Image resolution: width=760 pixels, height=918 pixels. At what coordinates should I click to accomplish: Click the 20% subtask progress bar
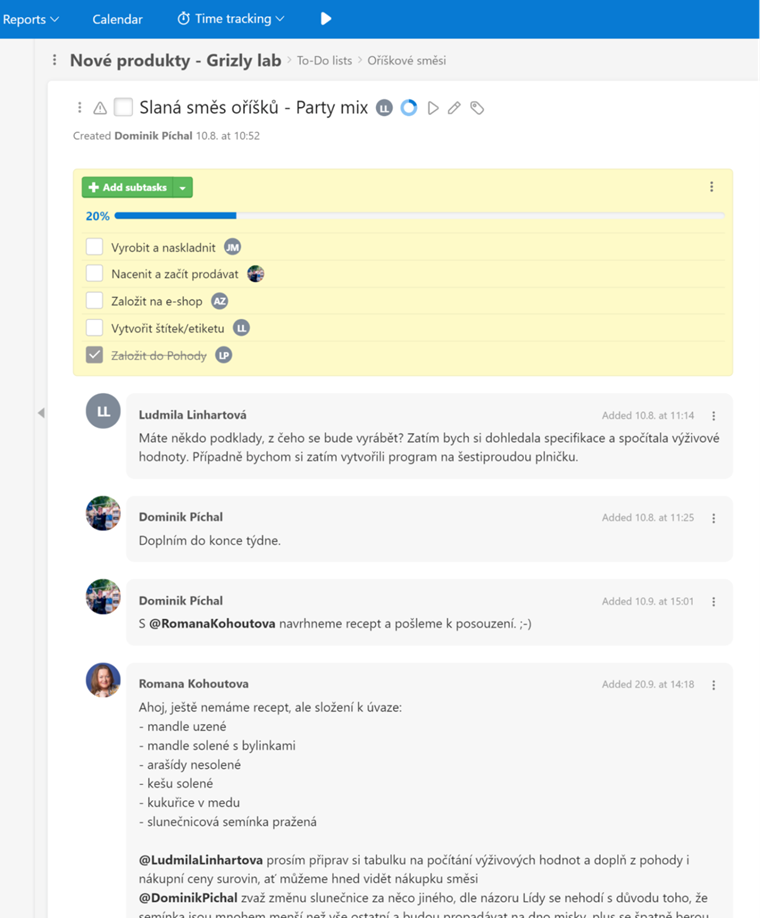[419, 215]
